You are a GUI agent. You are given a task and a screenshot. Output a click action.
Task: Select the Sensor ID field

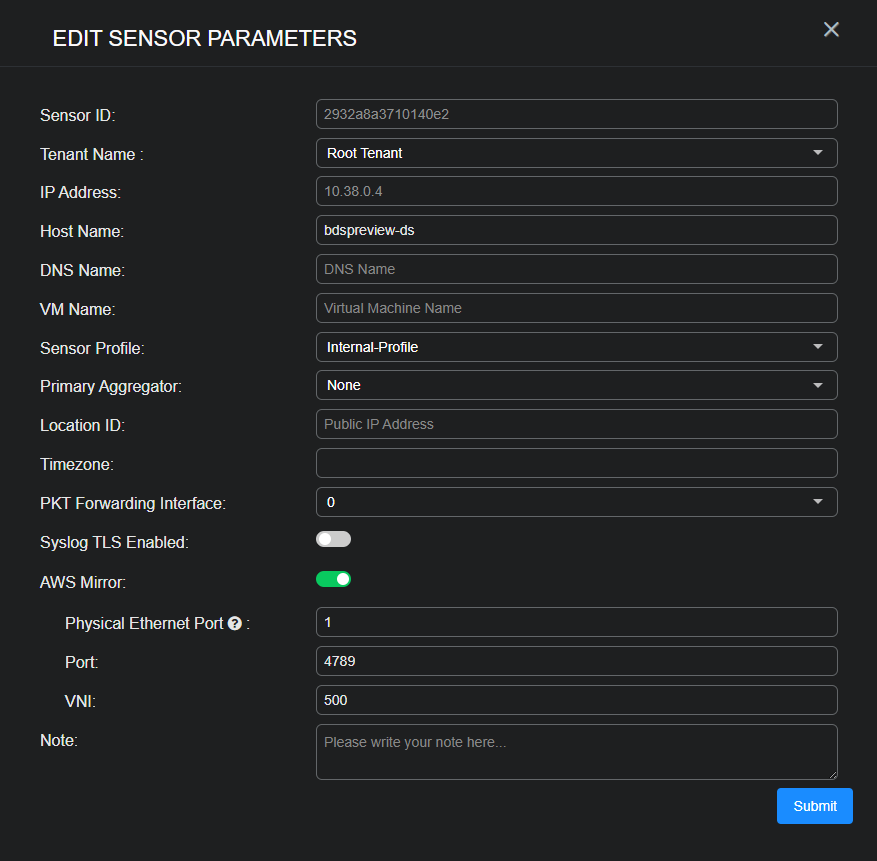576,113
